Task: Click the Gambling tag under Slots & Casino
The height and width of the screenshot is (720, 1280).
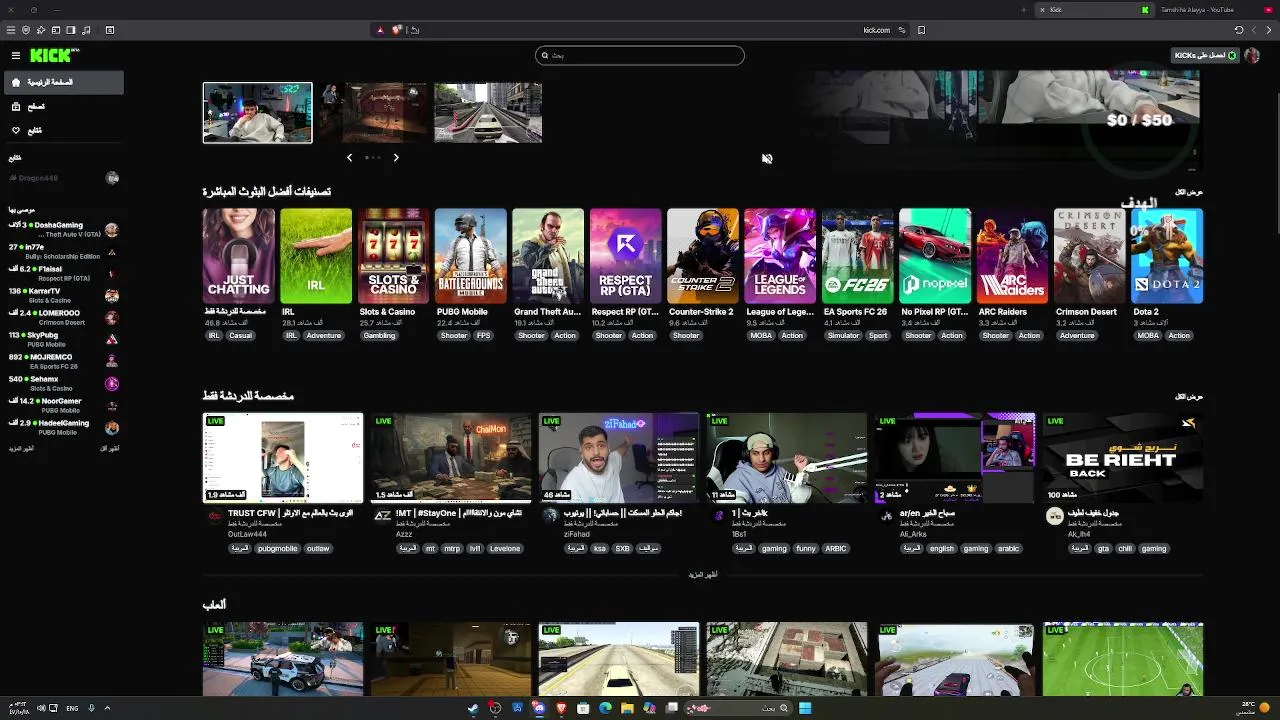Action: 379,336
